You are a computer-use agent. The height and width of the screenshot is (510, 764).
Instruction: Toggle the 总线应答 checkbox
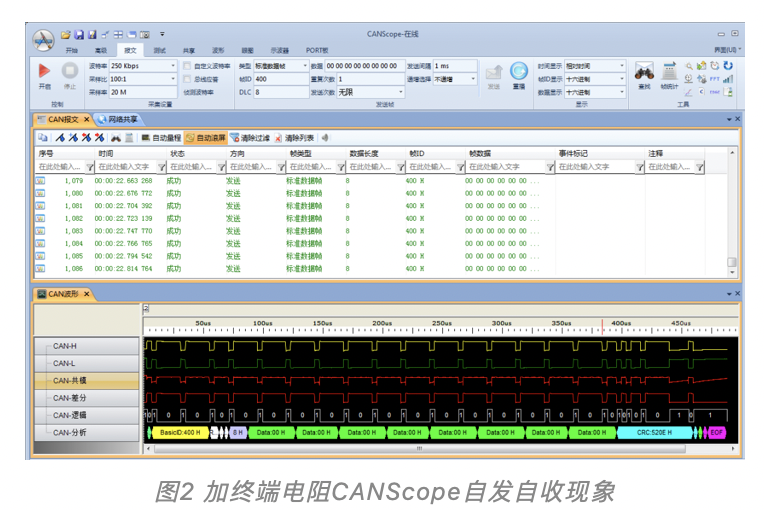pyautogui.click(x=187, y=79)
